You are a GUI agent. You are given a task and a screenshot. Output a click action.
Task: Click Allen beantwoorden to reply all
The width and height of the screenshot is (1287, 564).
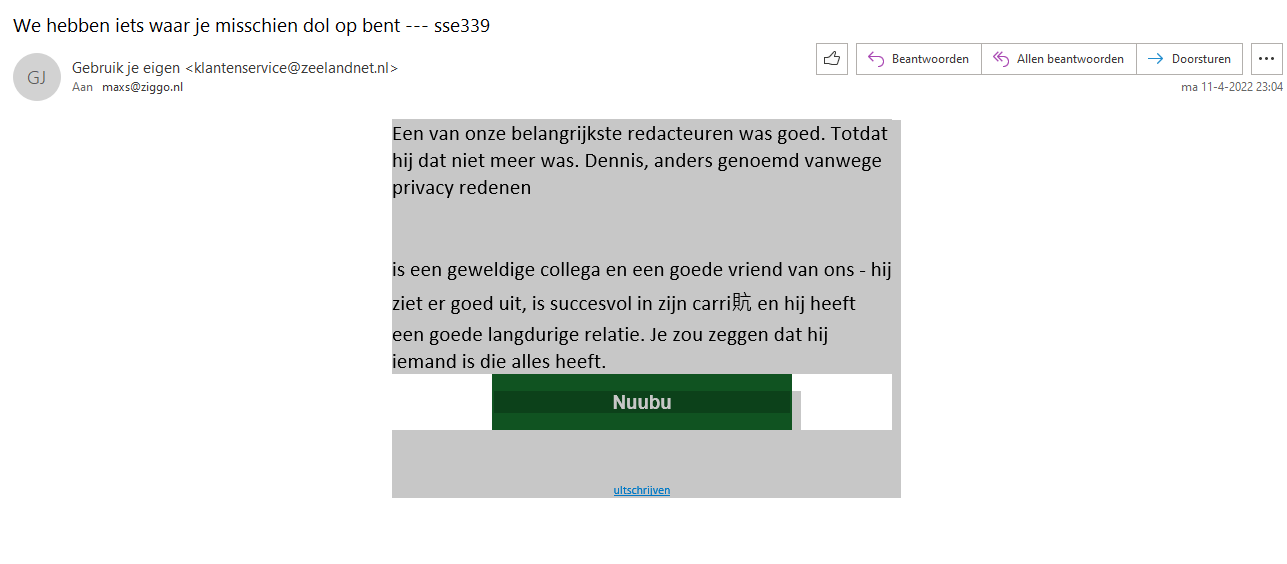pyautogui.click(x=1058, y=59)
